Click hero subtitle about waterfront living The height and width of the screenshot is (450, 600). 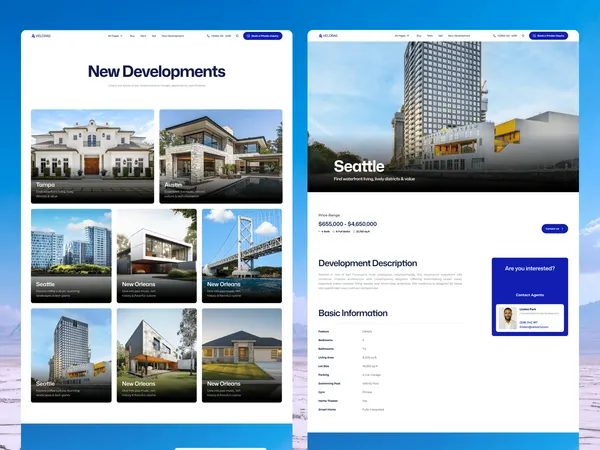[374, 179]
